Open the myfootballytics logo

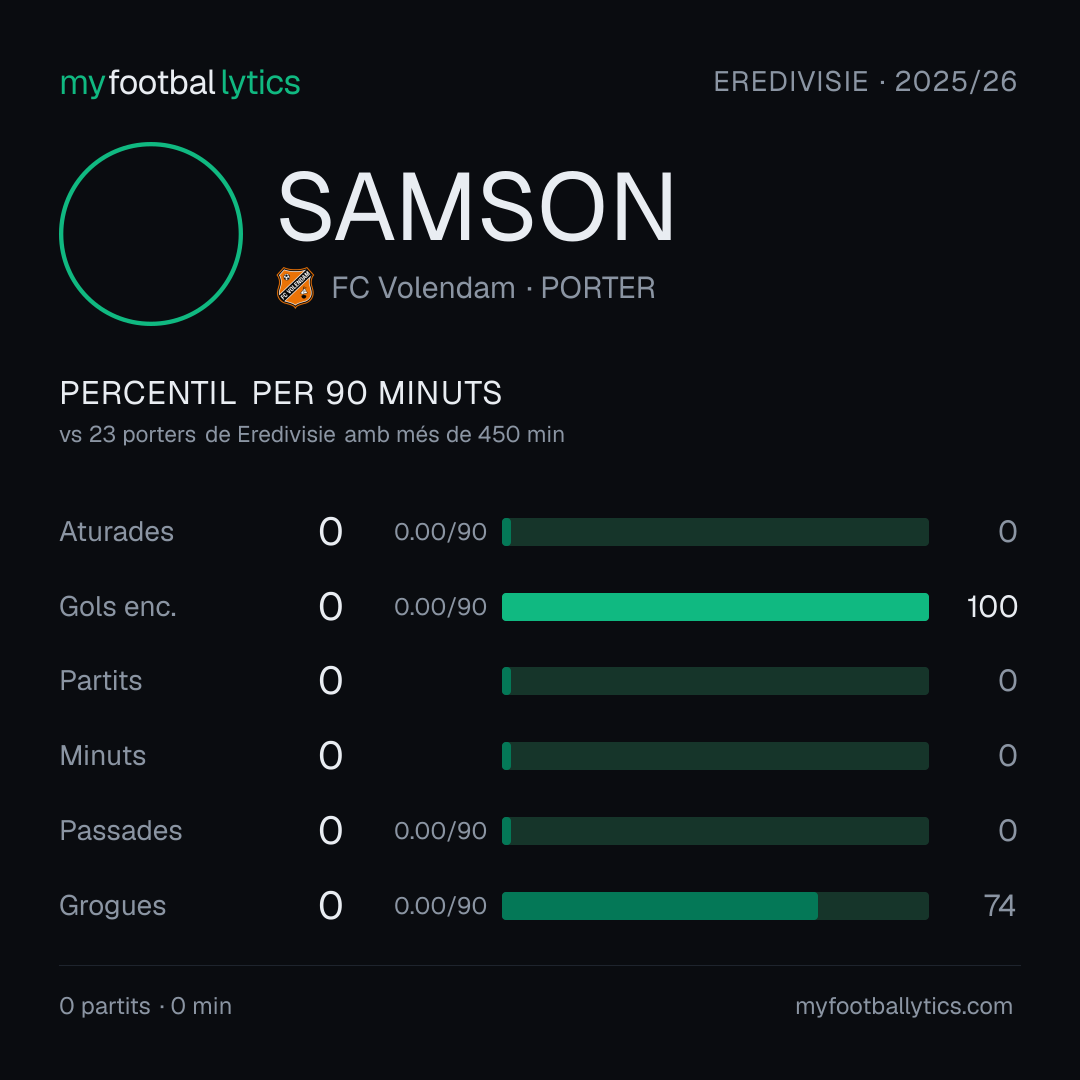180,83
